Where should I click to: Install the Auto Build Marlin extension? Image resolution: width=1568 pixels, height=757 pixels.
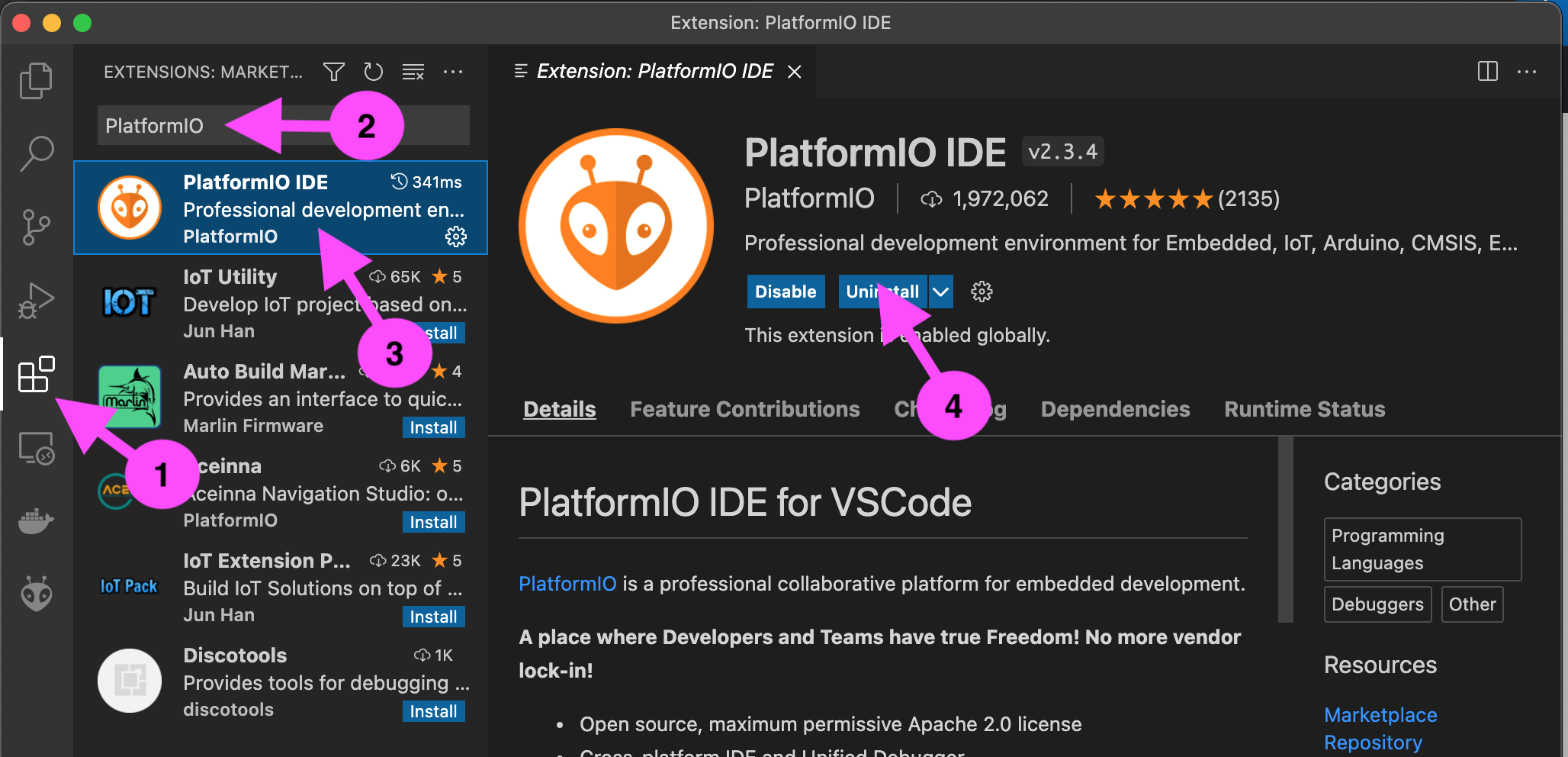point(433,427)
